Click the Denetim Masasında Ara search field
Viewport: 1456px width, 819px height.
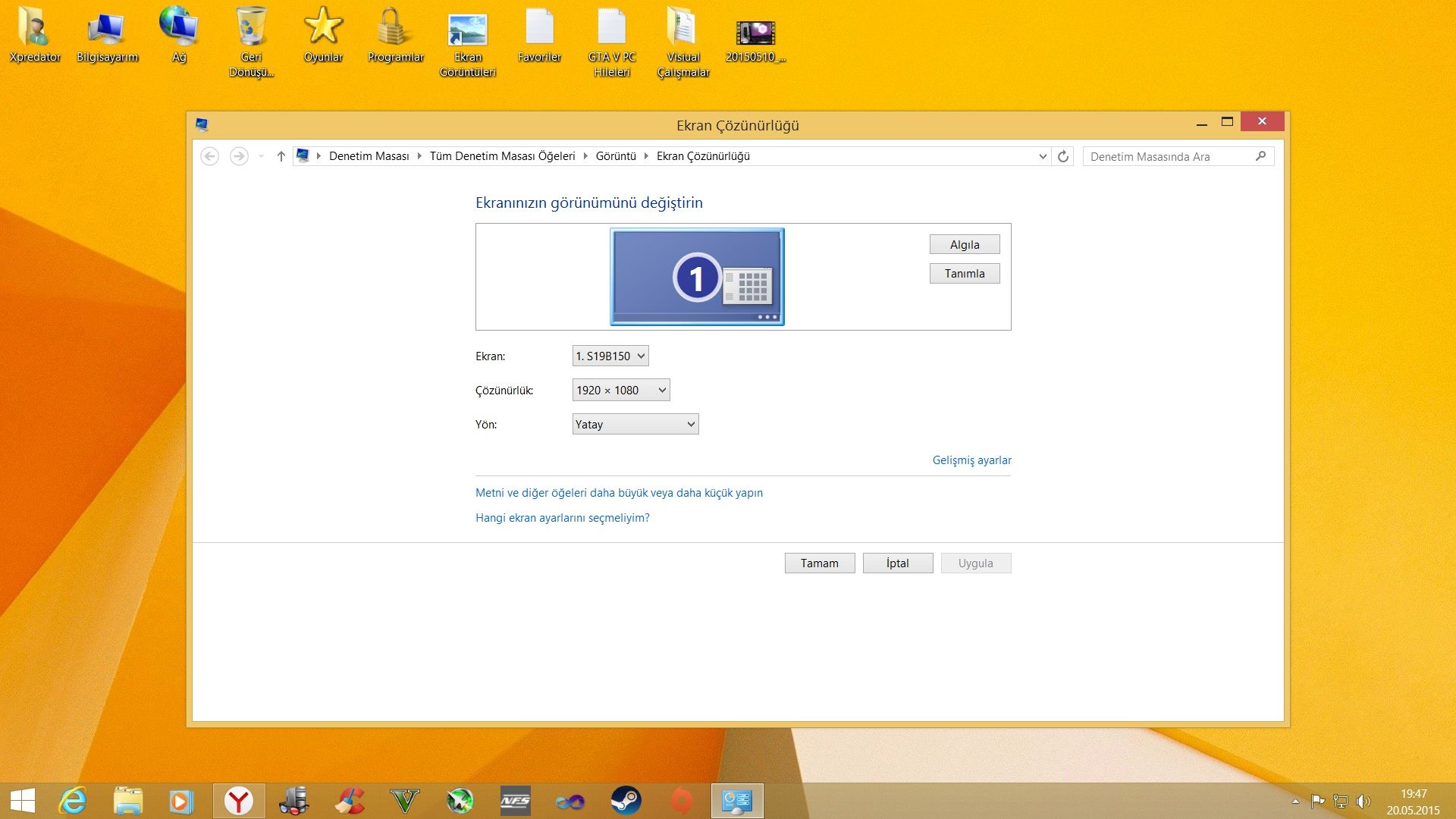(1168, 156)
